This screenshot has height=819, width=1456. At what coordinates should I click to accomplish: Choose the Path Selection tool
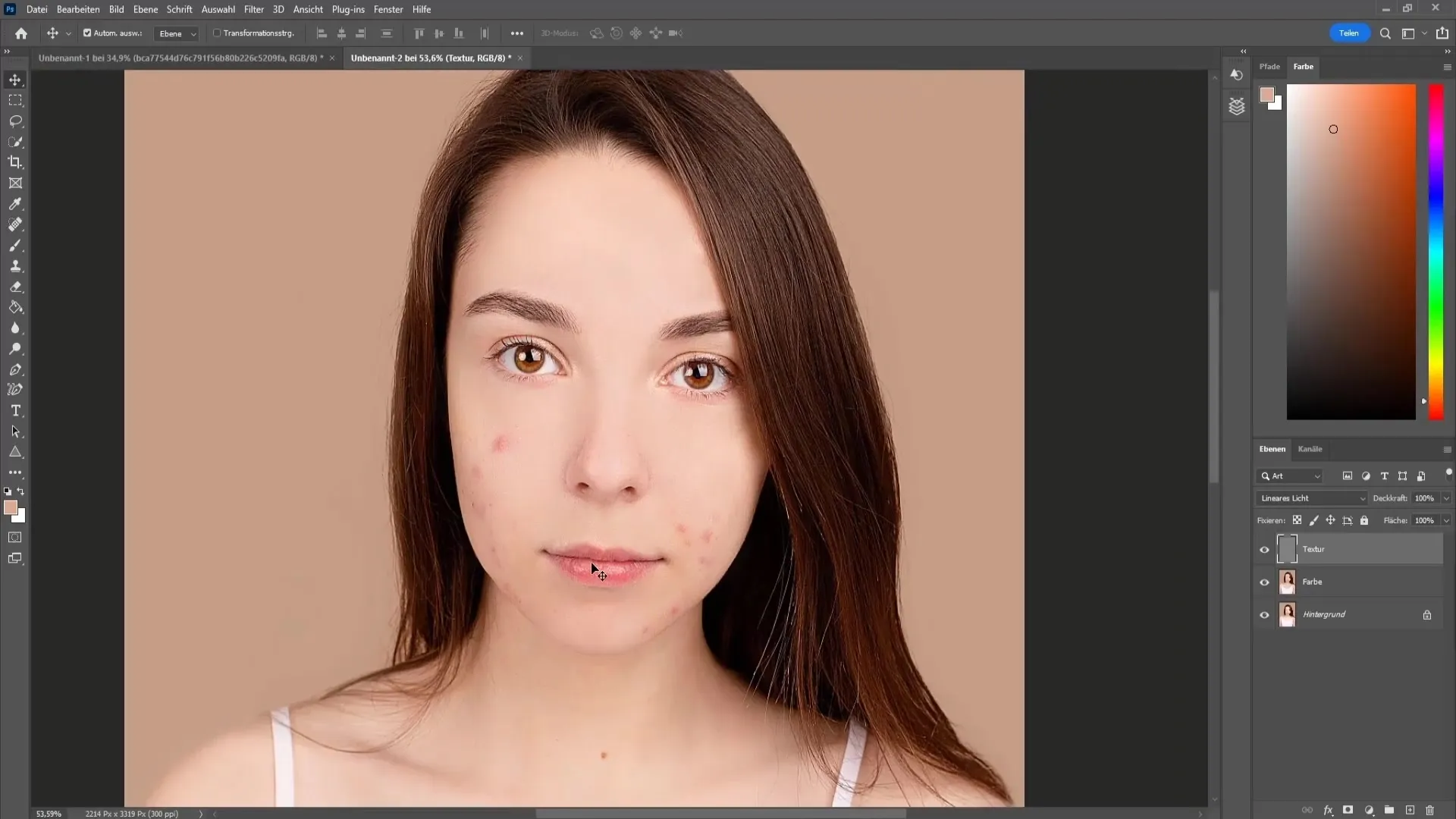15,431
